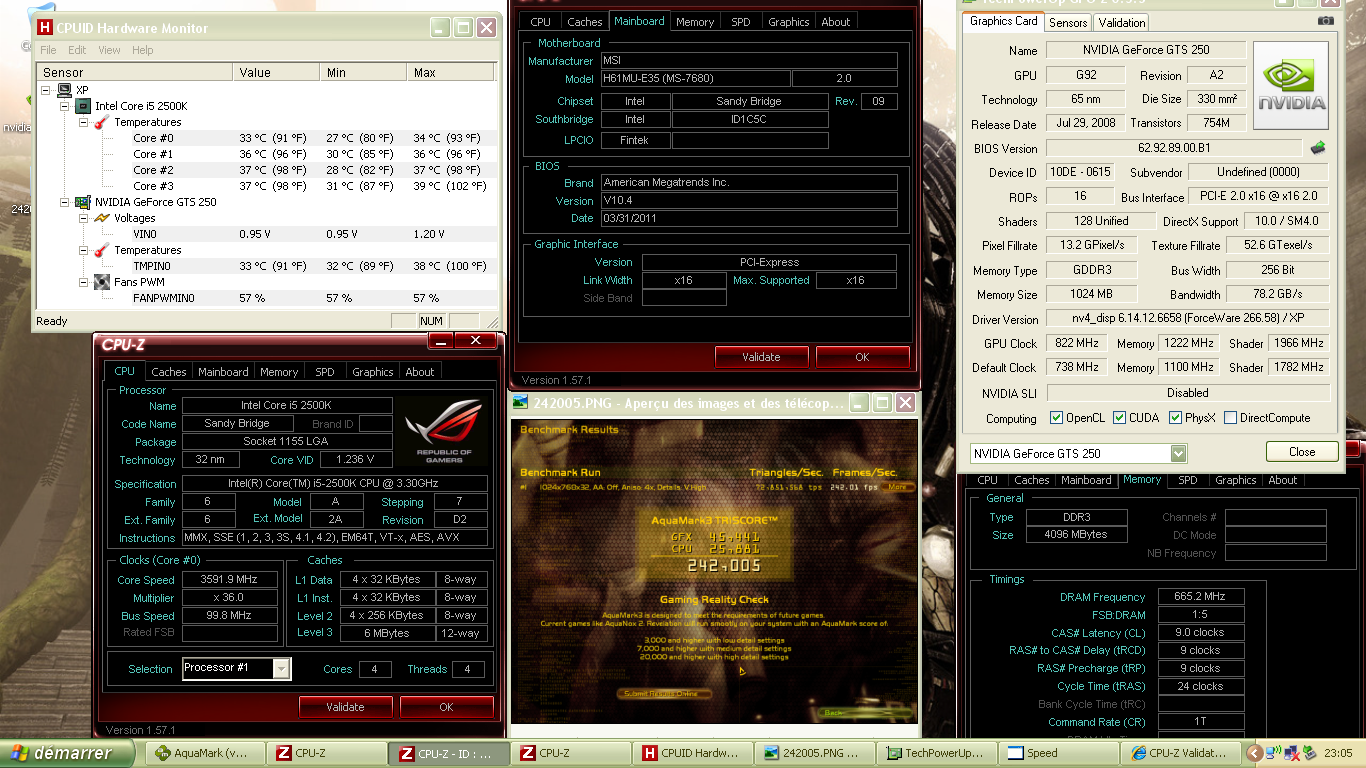Switch to Validation tab in GPU-Z
Screen dimensions: 1366x768
click(1121, 22)
